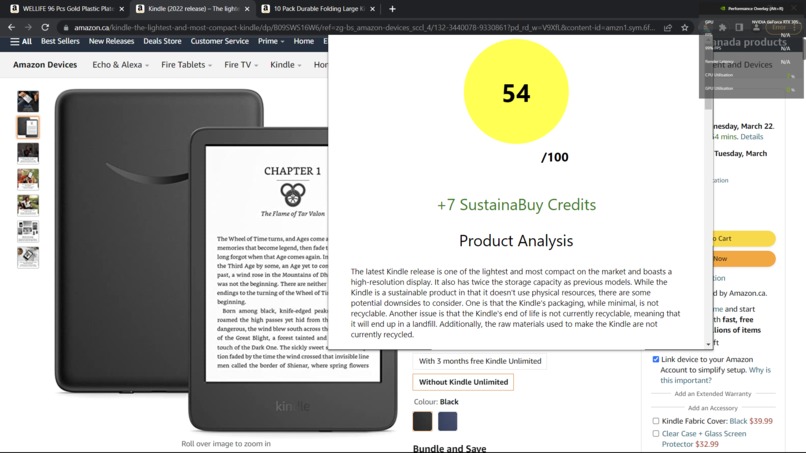
Task: Expand the Fire Tablets dropdown
Action: 186,65
